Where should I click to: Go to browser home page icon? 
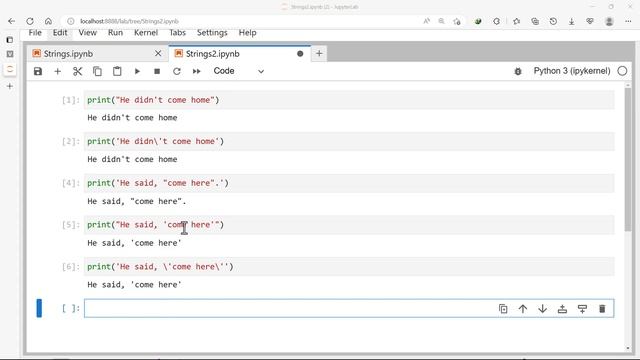tap(48, 21)
